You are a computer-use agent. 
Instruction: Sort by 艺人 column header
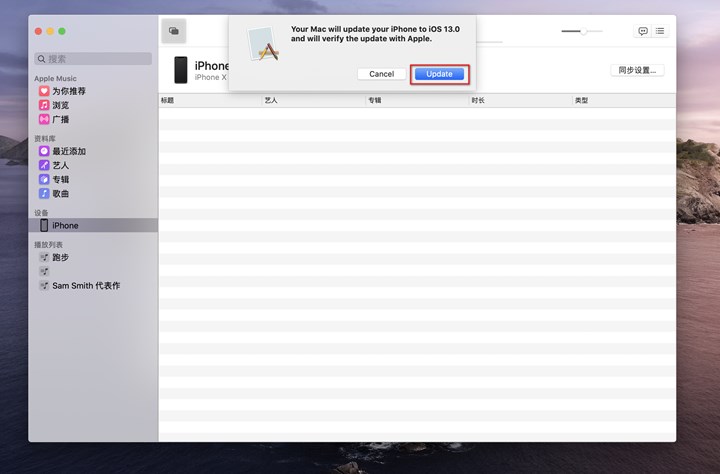click(314, 100)
